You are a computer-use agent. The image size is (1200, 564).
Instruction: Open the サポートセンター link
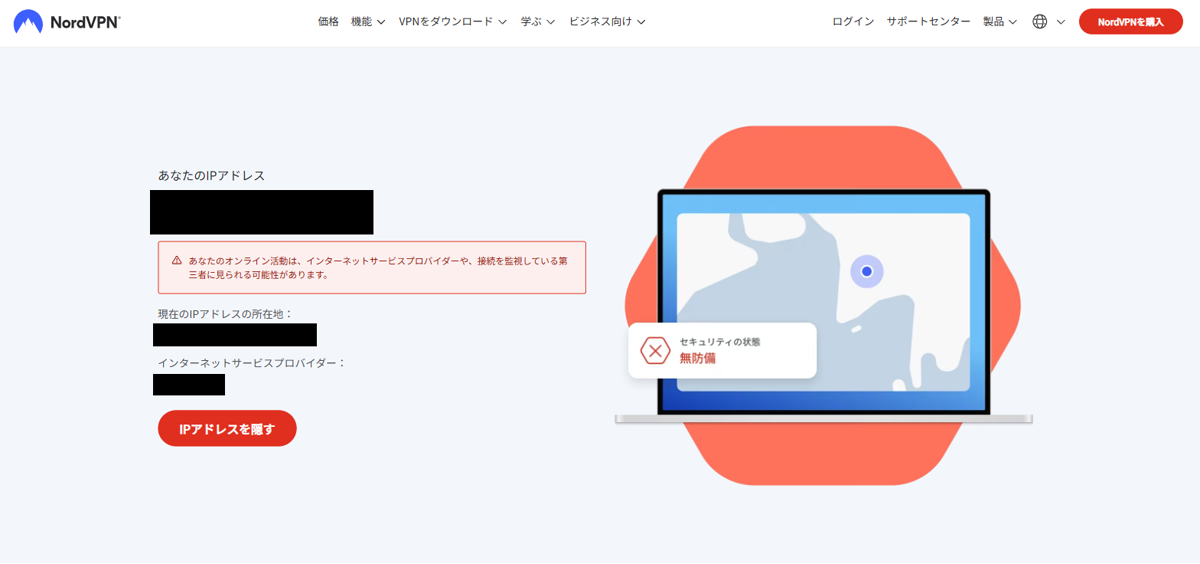click(x=928, y=21)
